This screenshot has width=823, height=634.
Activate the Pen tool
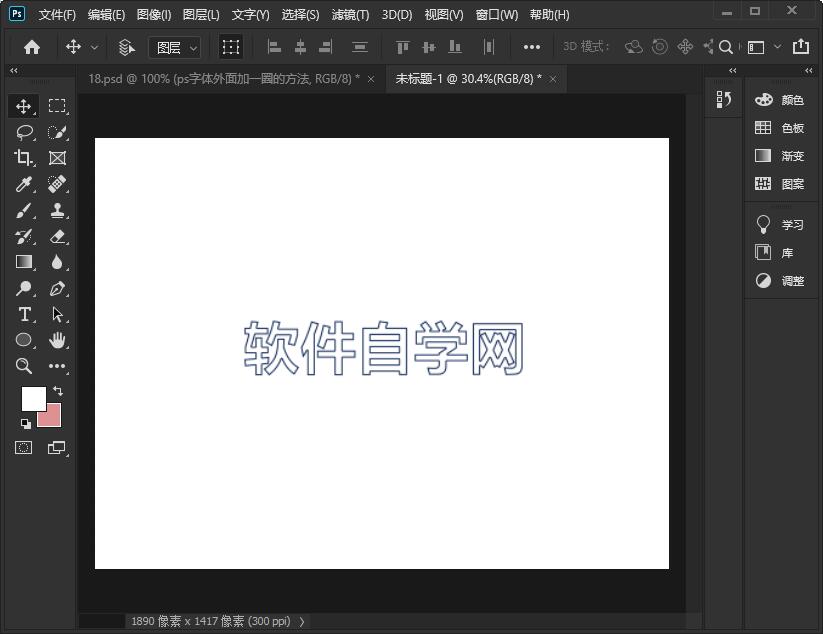[x=57, y=289]
